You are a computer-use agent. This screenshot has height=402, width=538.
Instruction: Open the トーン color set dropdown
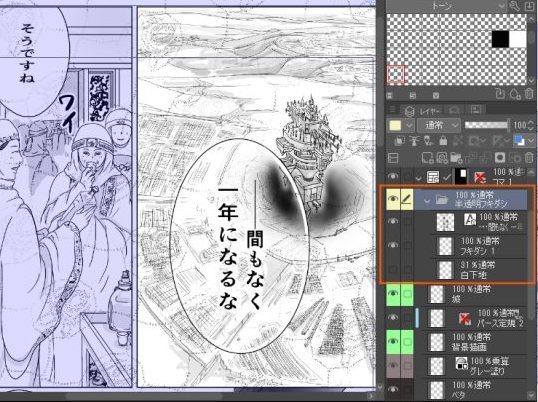click(445, 5)
